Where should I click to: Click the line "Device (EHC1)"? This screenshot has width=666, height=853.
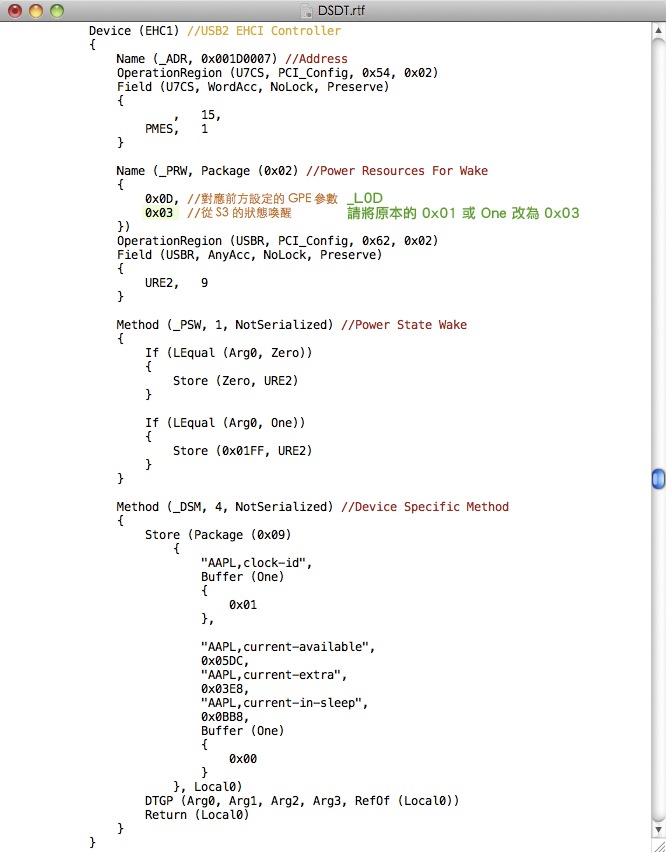point(134,30)
